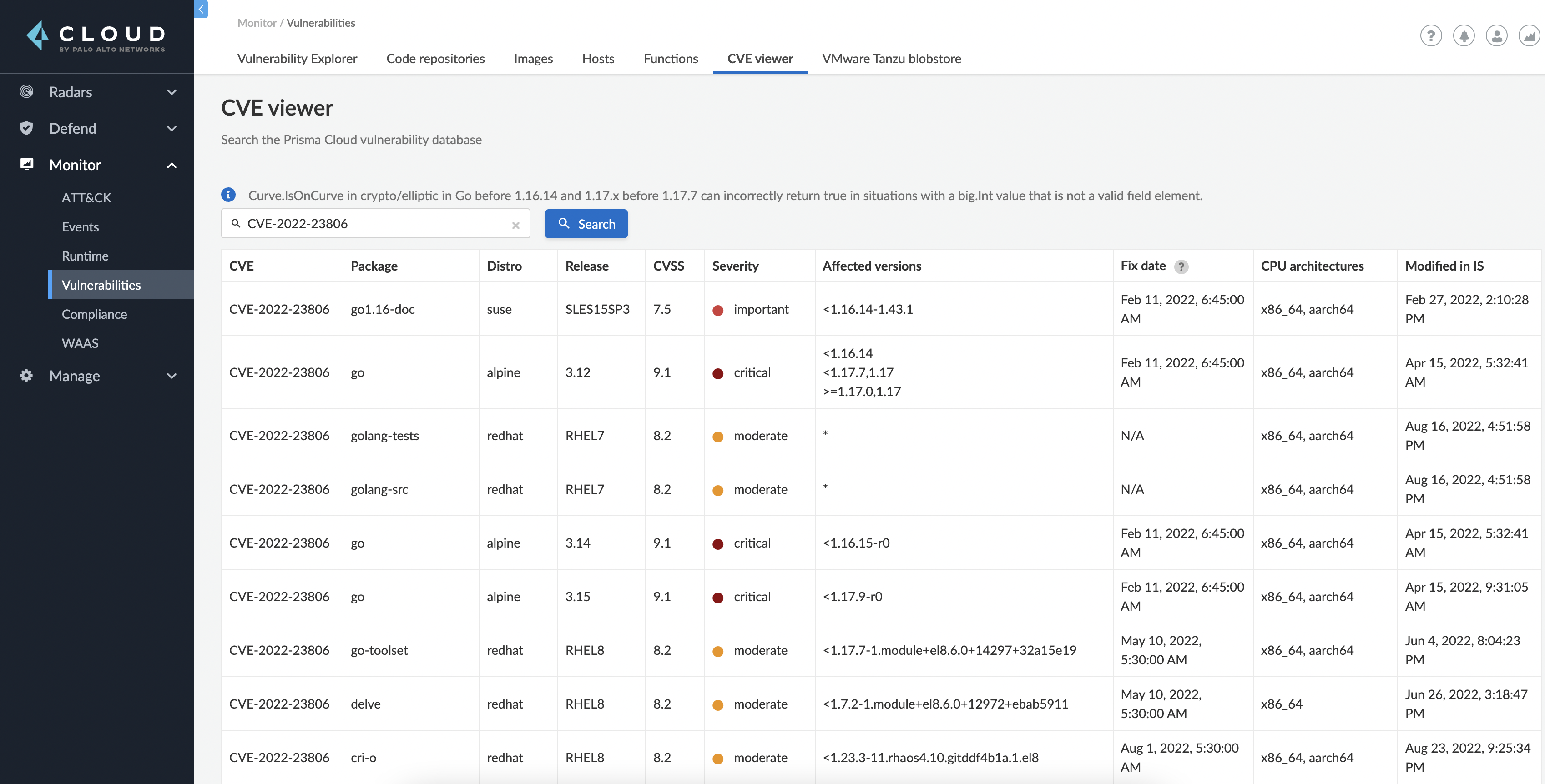Viewport: 1545px width, 784px height.
Task: Click the Fix date help icon
Action: [1181, 267]
